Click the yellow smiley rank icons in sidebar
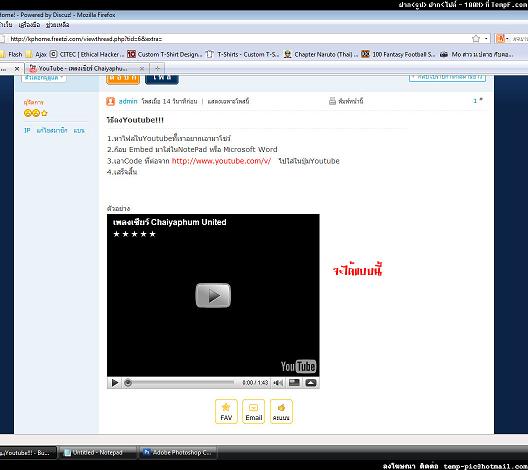528x470 pixels. [36, 113]
